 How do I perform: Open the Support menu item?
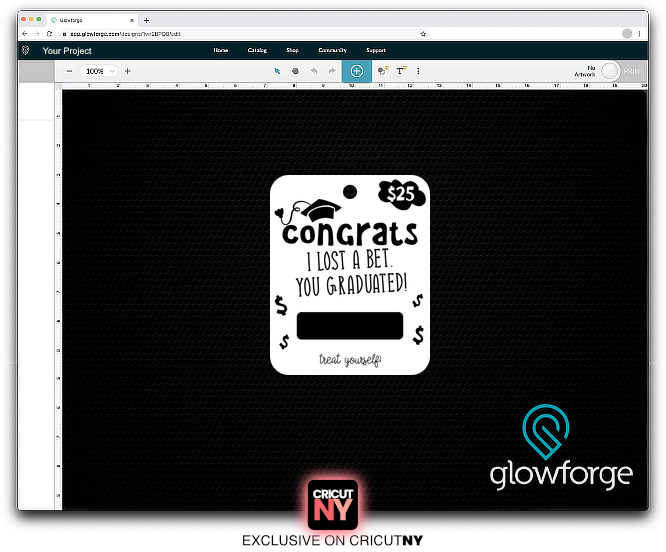[376, 50]
